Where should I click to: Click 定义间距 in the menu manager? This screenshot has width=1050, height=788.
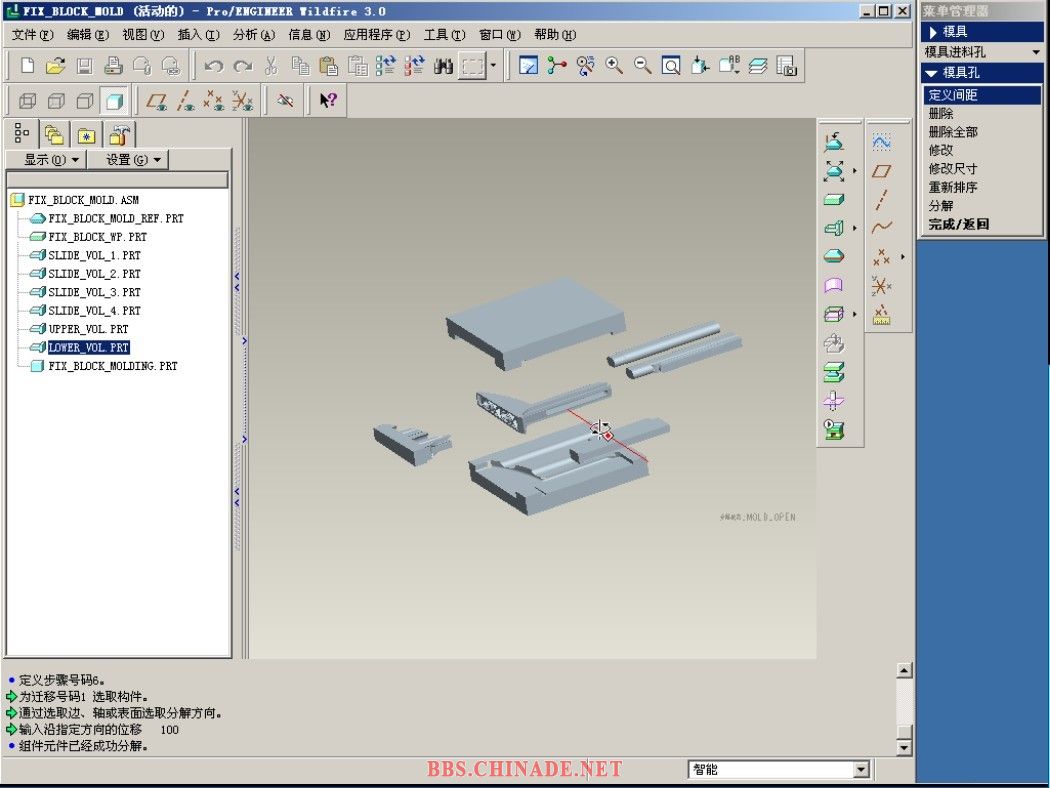[982, 95]
